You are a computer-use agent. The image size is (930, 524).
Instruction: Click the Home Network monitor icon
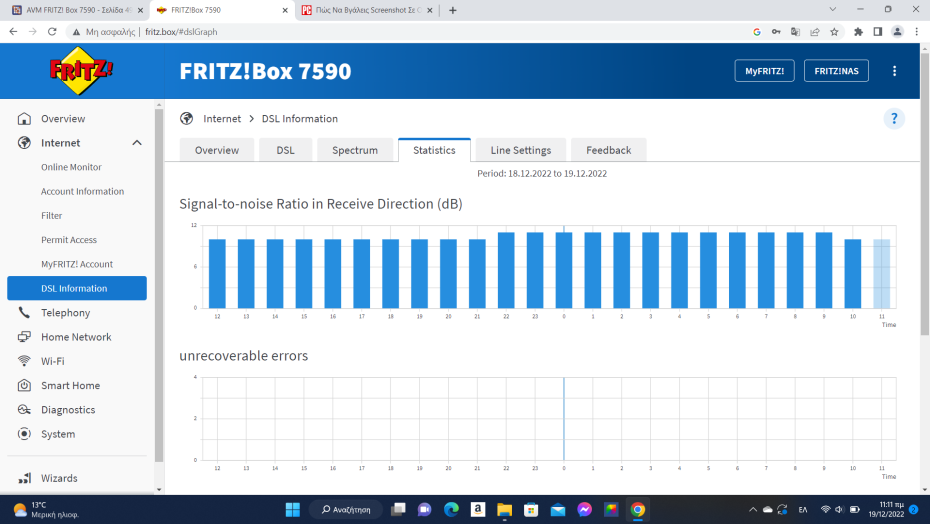point(24,337)
